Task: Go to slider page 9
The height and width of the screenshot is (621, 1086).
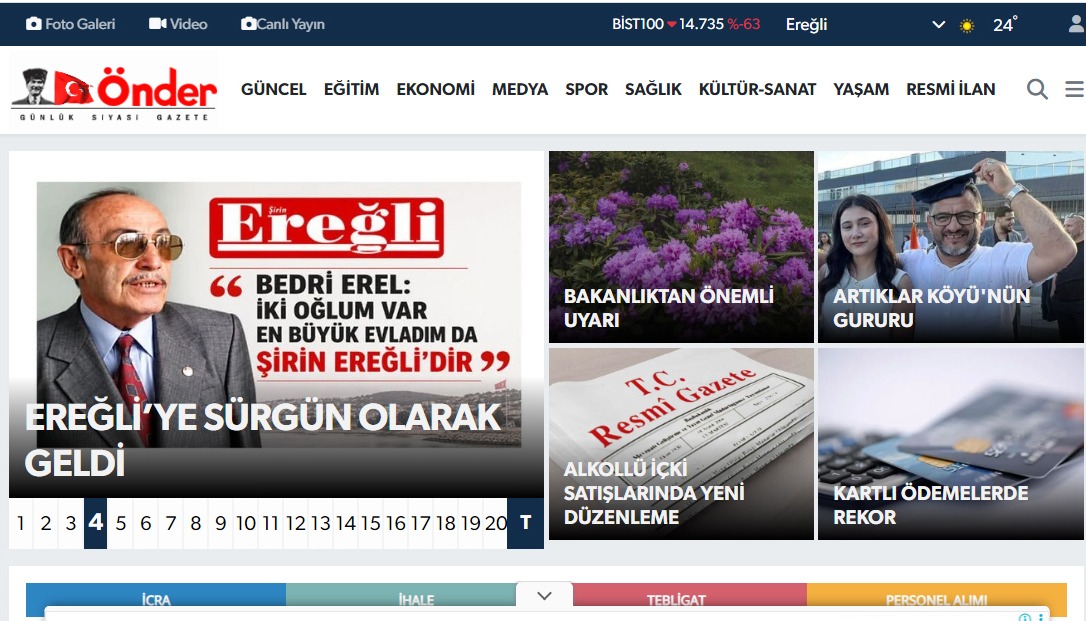Action: (220, 523)
